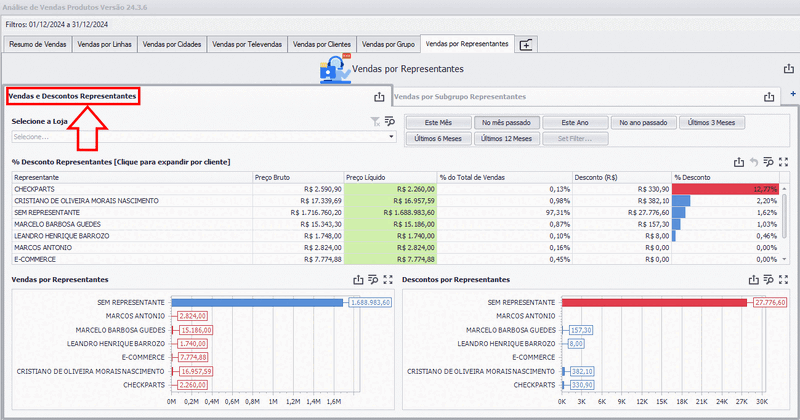This screenshot has height=420, width=800.
Task: Select Vendas e Descontos Representantes panel tab
Action: click(72, 96)
